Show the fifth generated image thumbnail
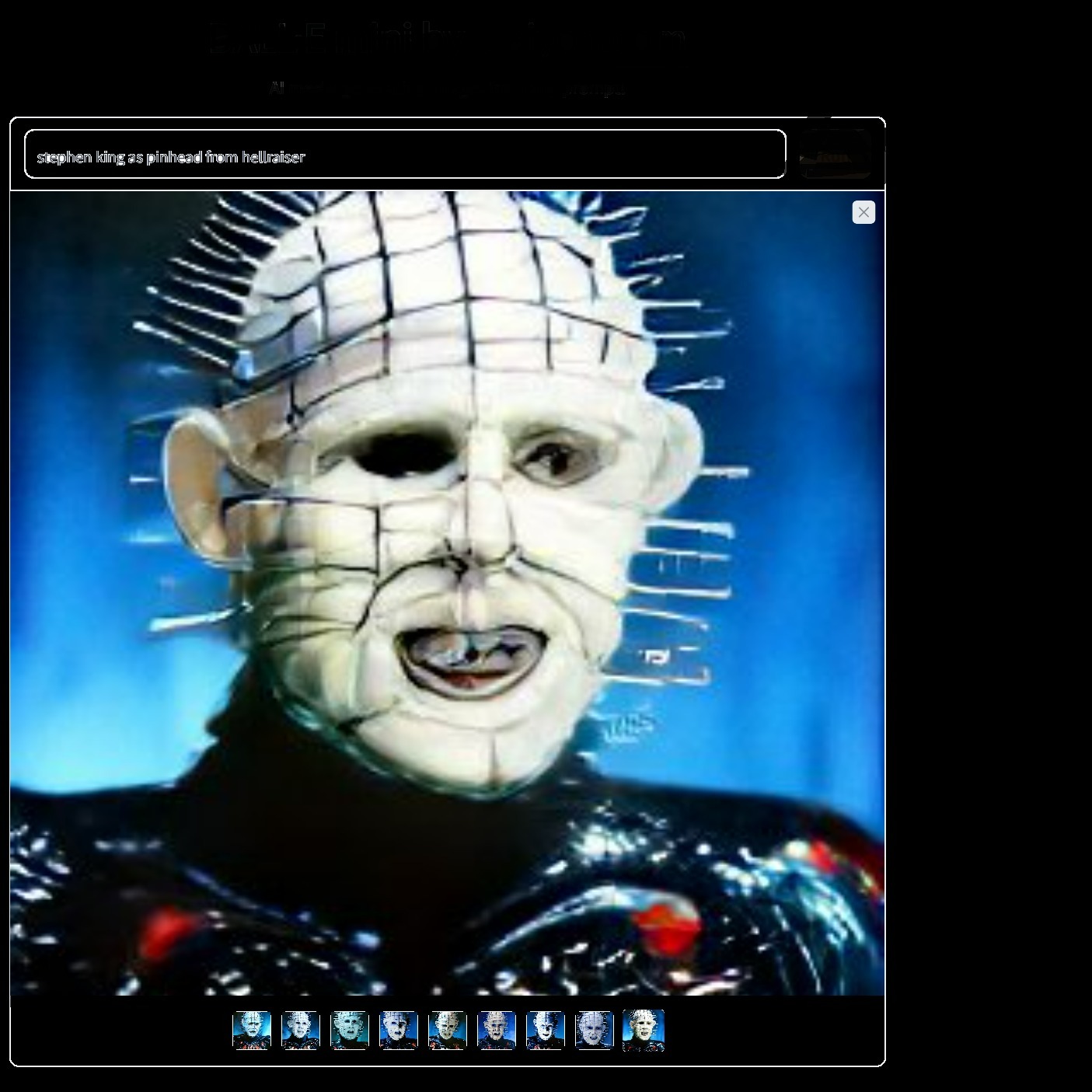The width and height of the screenshot is (1092, 1092). pos(448,1030)
